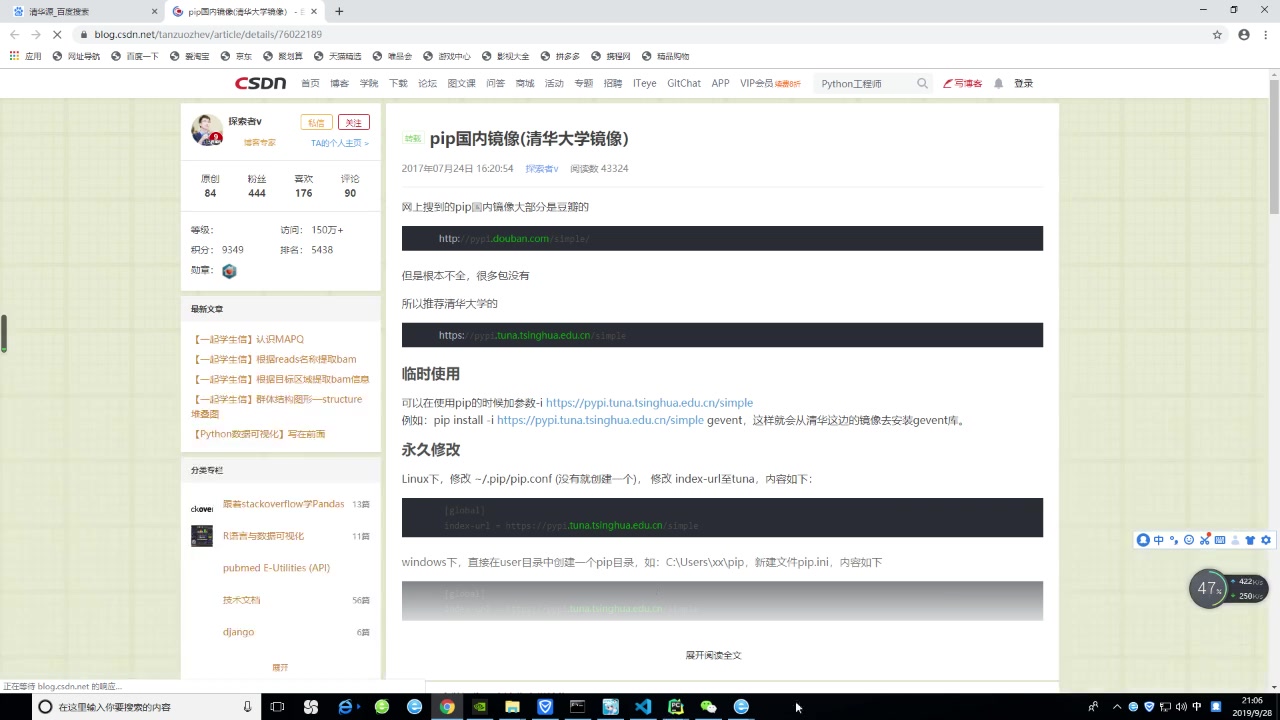Open the 拼多多 bookmark
Screen dimensions: 1280x720
coord(560,56)
